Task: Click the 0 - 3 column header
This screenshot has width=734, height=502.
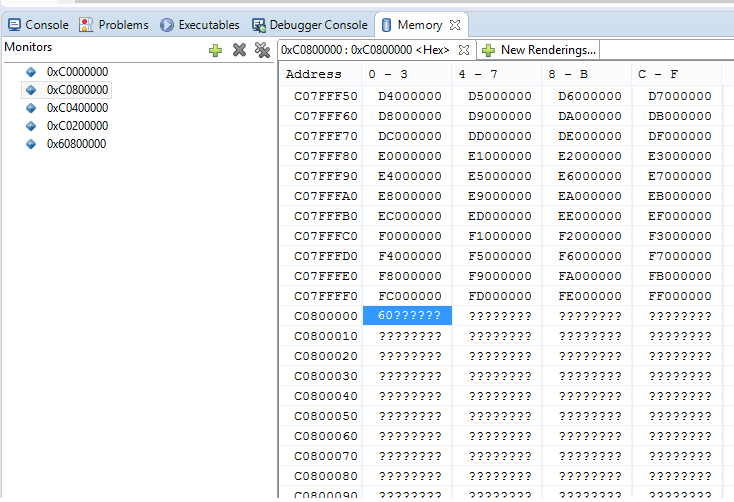Action: pyautogui.click(x=407, y=74)
